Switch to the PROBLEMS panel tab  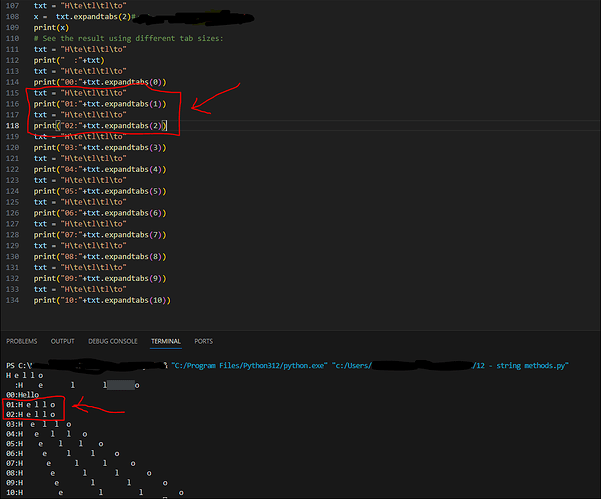coord(22,341)
